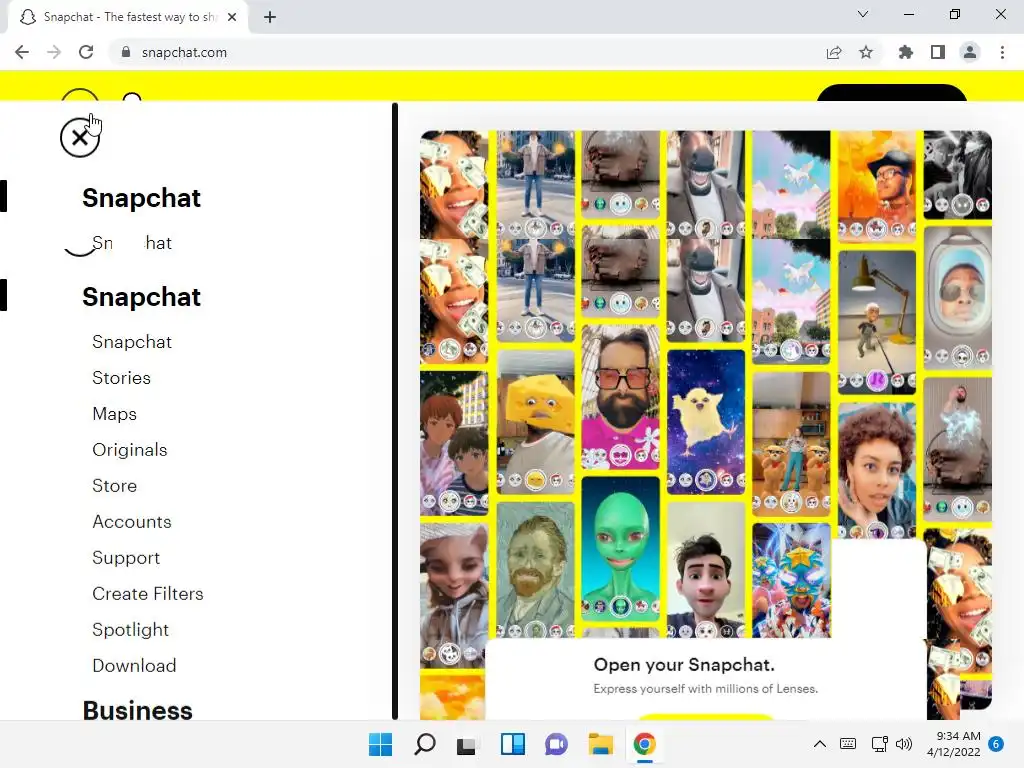
Task: Open Originals menu link
Action: click(x=129, y=450)
